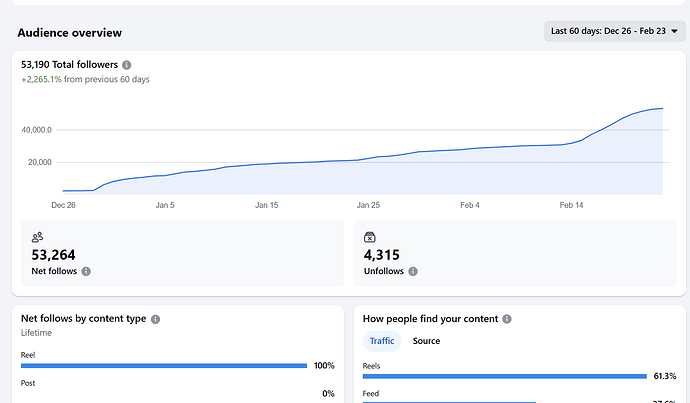Image resolution: width=690 pixels, height=403 pixels.
Task: Click info icon beside Unfollows label
Action: pyautogui.click(x=413, y=271)
